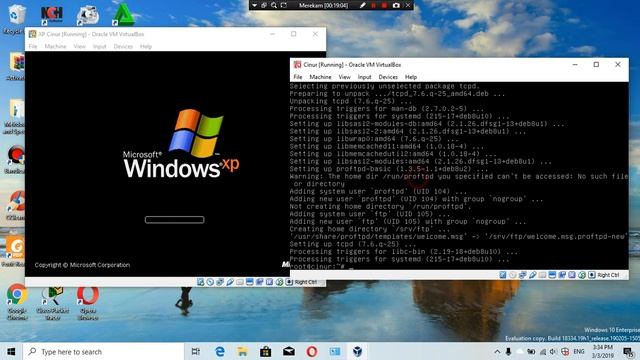Open display indicator in XP Cinur status bar
Image resolution: width=640 pixels, height=360 pixels.
point(249,282)
